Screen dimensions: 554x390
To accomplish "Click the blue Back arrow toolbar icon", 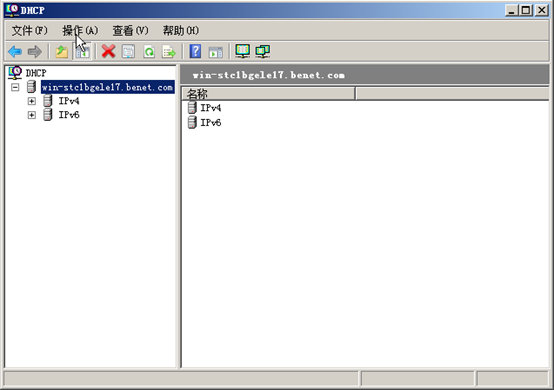I will click(15, 52).
